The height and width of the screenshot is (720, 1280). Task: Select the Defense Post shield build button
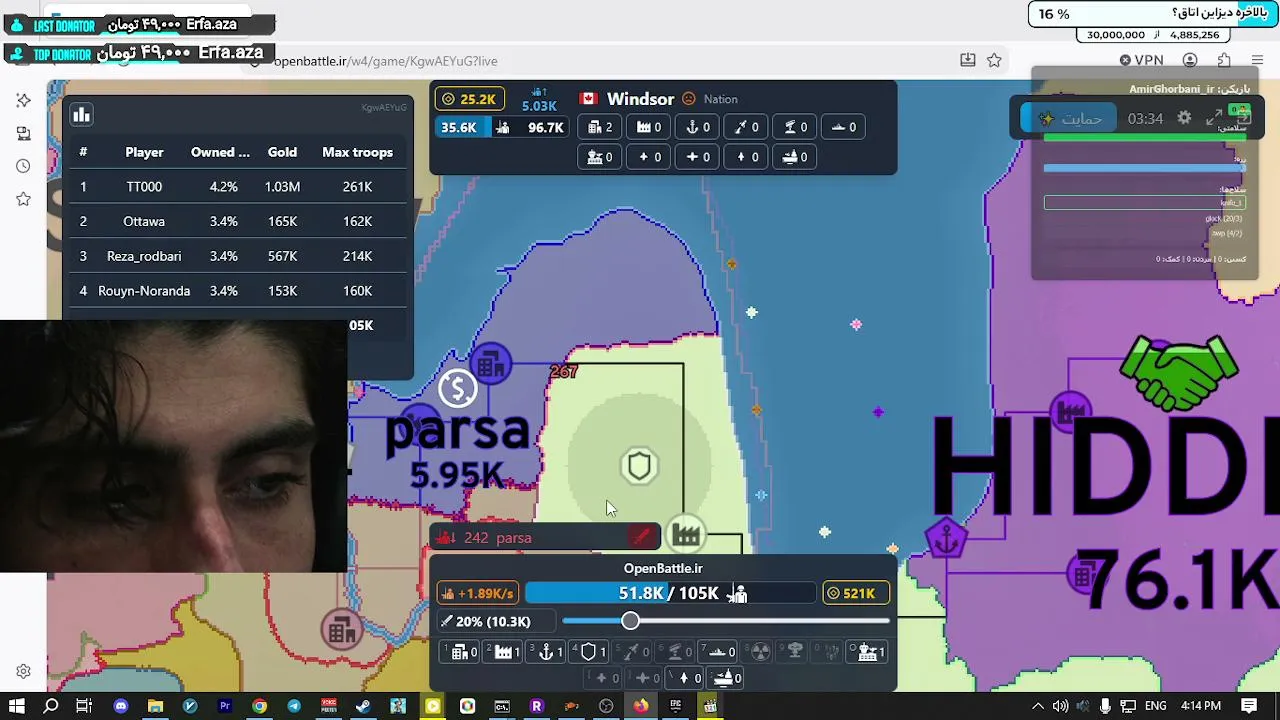tap(590, 652)
